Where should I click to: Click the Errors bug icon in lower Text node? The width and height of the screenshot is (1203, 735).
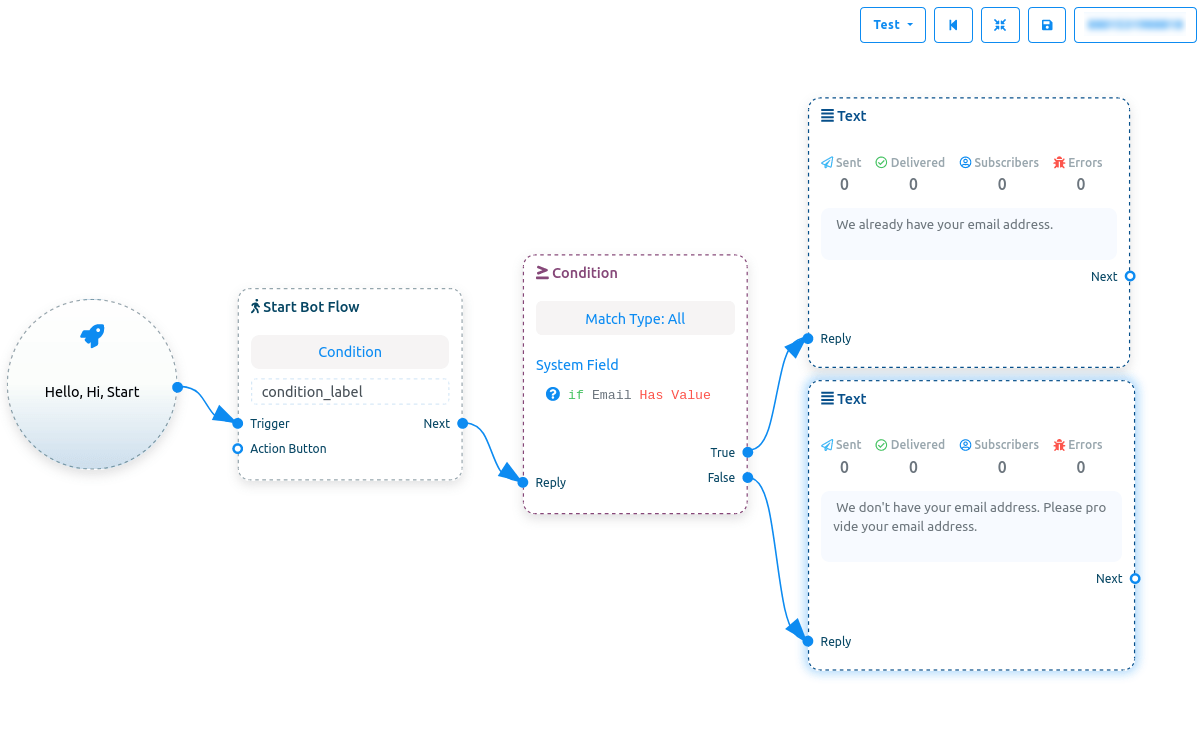click(x=1059, y=445)
